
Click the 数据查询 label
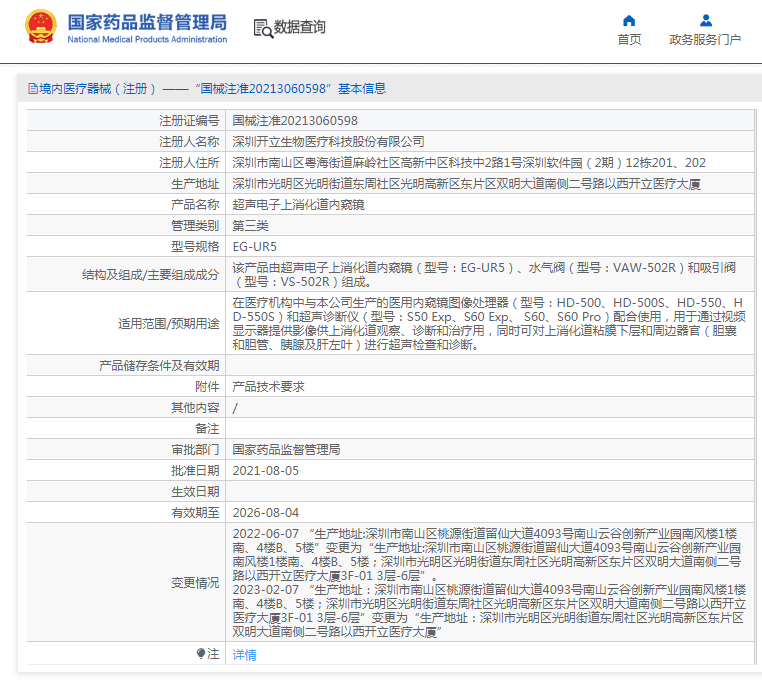[299, 27]
